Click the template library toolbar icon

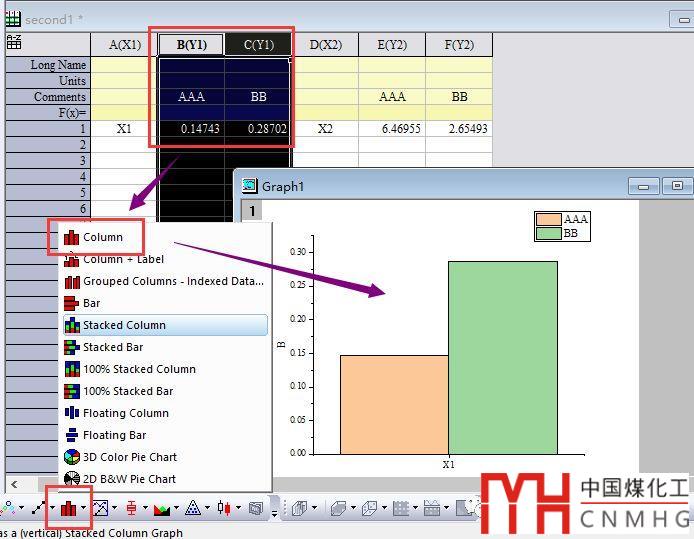click(256, 508)
